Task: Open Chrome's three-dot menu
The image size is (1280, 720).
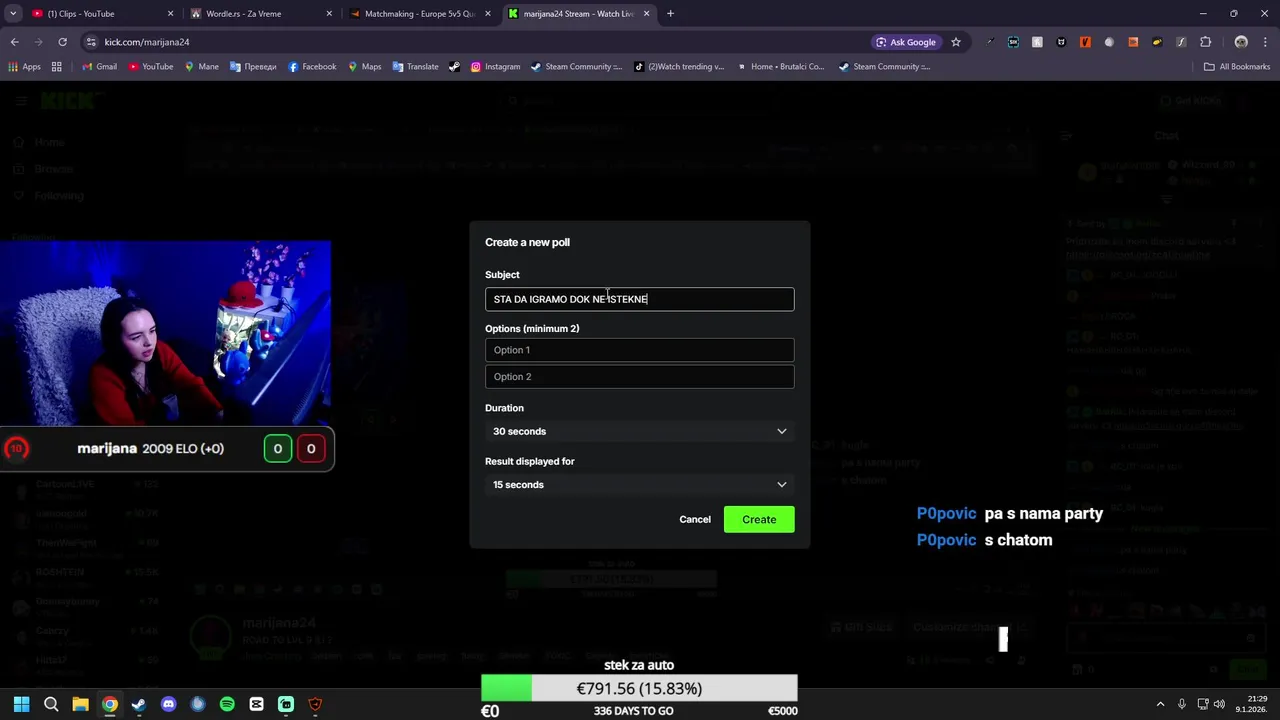Action: 1265,42
